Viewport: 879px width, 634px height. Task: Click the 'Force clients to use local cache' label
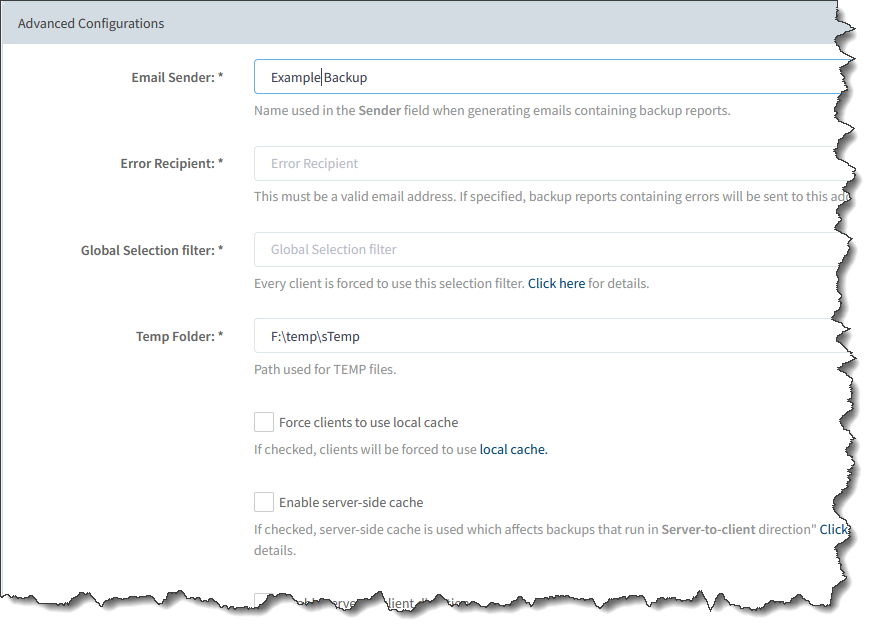pos(368,423)
